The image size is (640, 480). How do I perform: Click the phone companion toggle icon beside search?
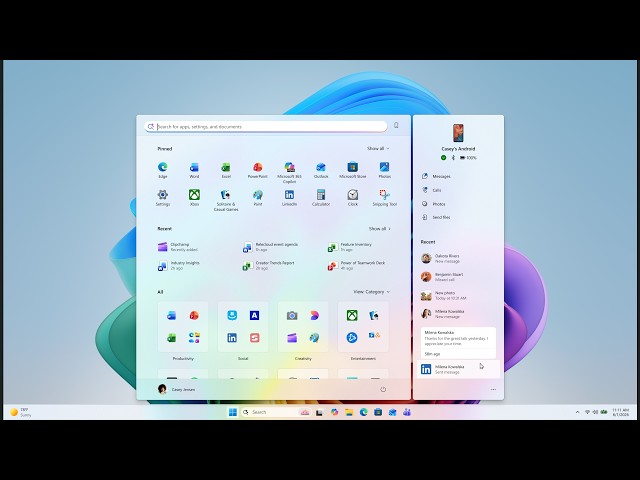click(x=396, y=126)
